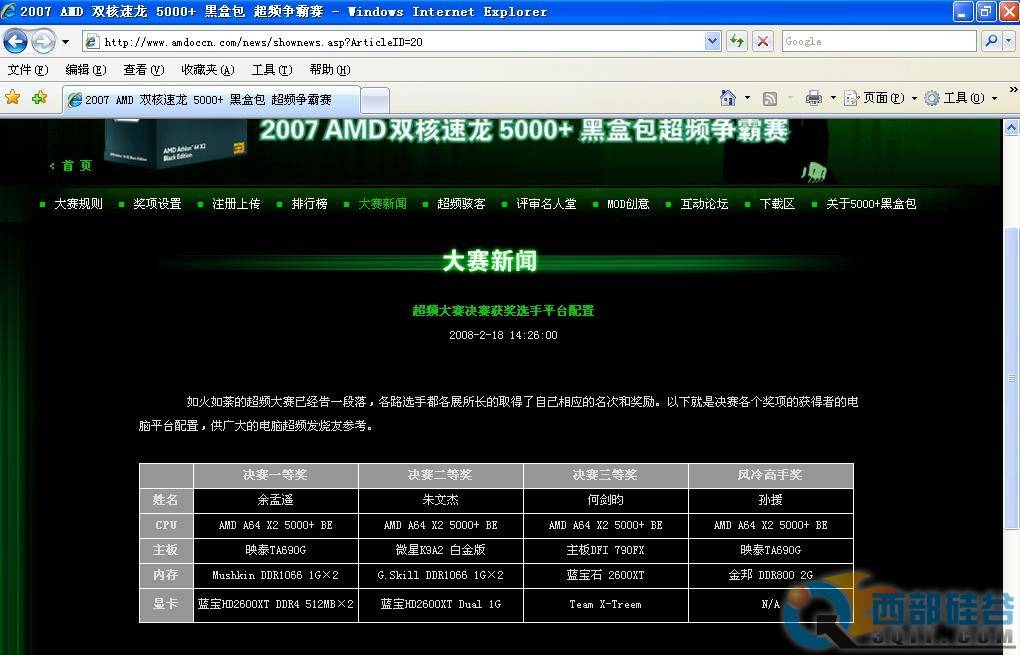Viewport: 1020px width, 655px height.
Task: Open the MOD创意 navigation link
Action: point(628,204)
